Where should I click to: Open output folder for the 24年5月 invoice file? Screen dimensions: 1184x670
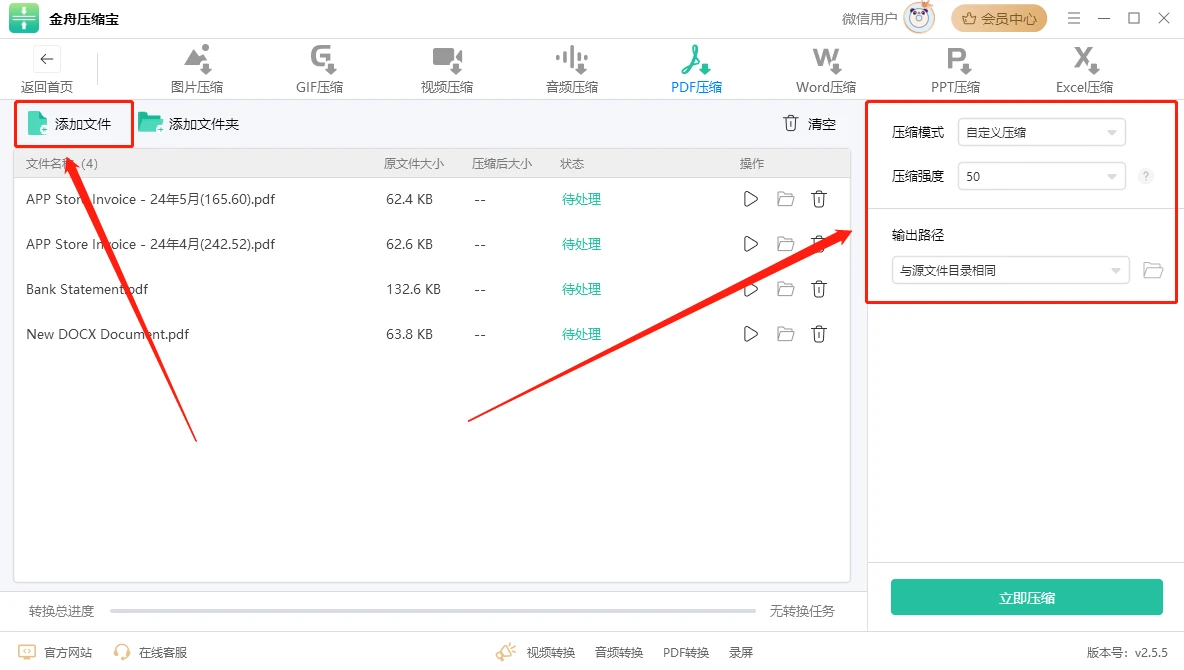pyautogui.click(x=785, y=199)
